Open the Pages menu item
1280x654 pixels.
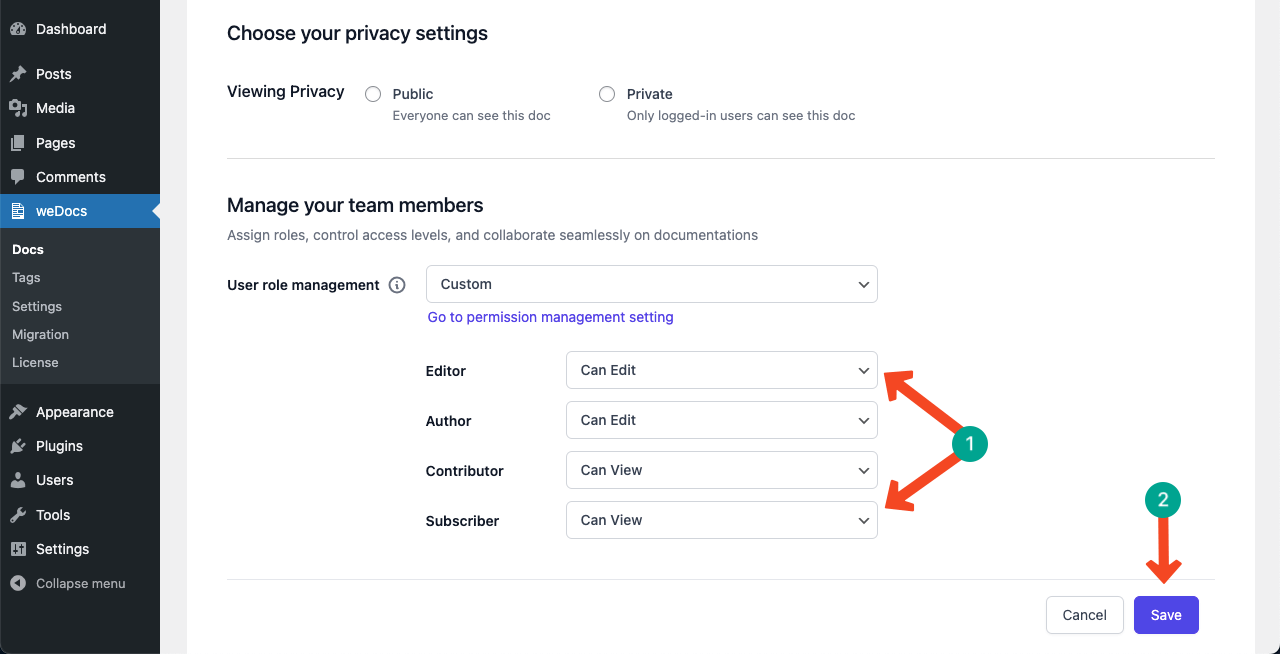coord(80,143)
